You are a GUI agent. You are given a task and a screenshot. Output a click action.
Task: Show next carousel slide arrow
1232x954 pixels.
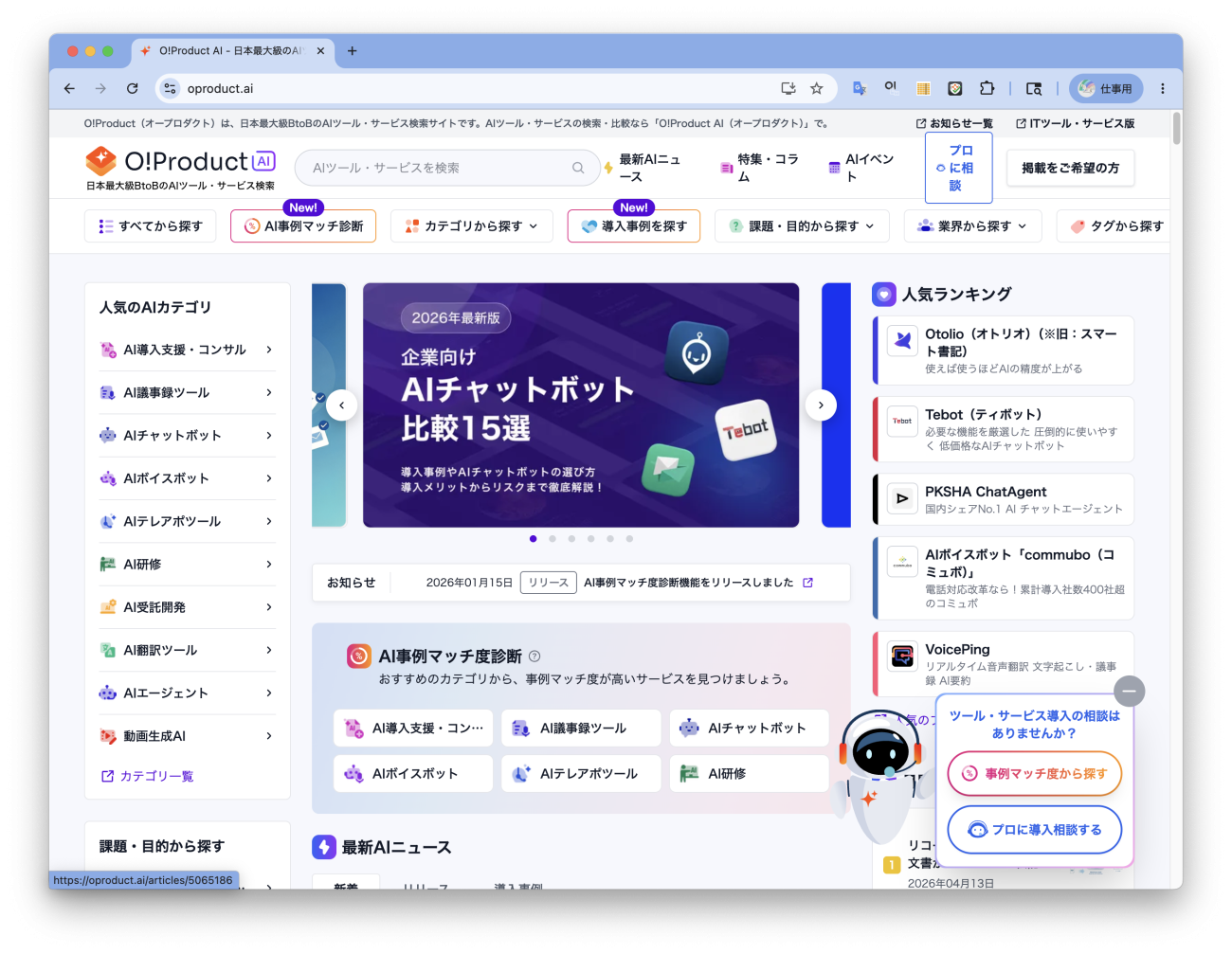pos(821,405)
